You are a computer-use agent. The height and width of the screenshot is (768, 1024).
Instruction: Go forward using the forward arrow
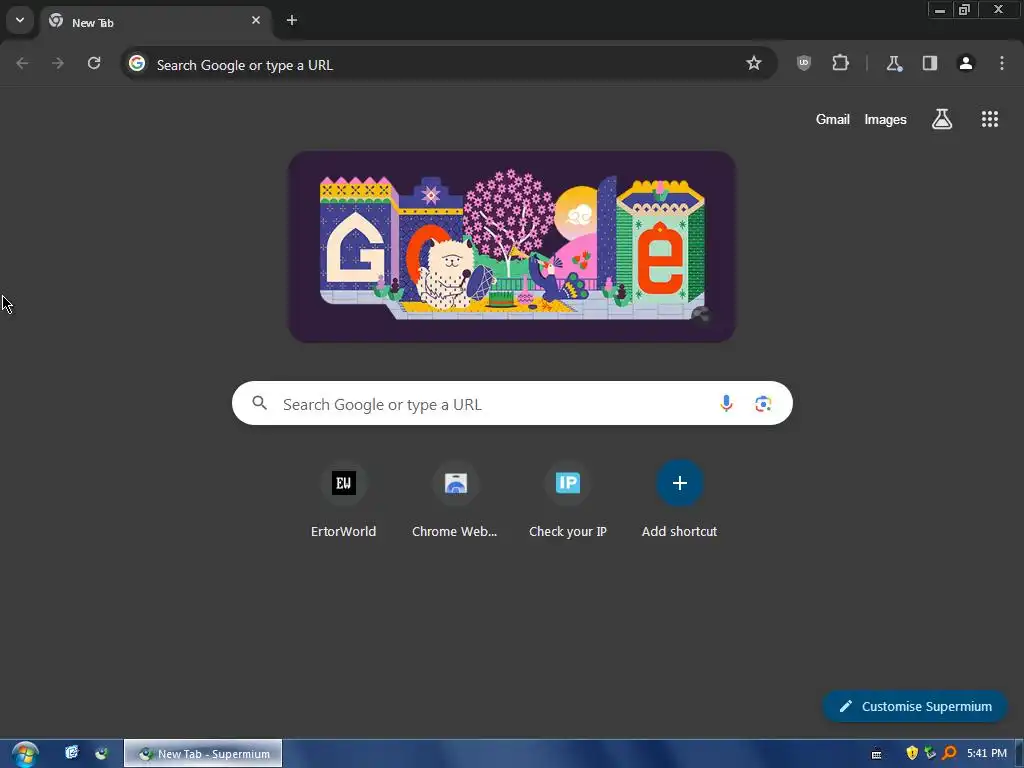[x=58, y=63]
